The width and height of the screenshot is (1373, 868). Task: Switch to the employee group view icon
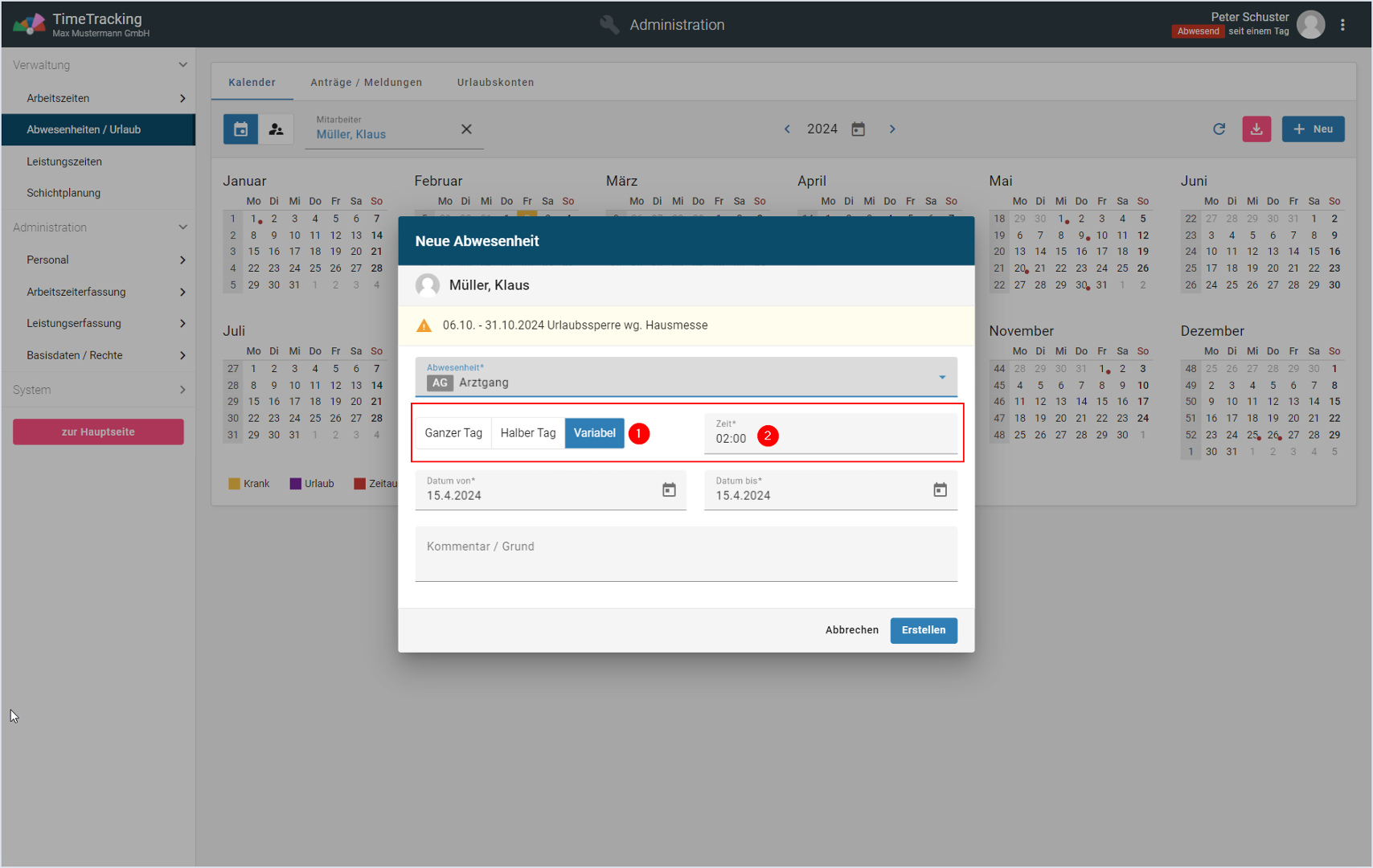pyautogui.click(x=276, y=129)
